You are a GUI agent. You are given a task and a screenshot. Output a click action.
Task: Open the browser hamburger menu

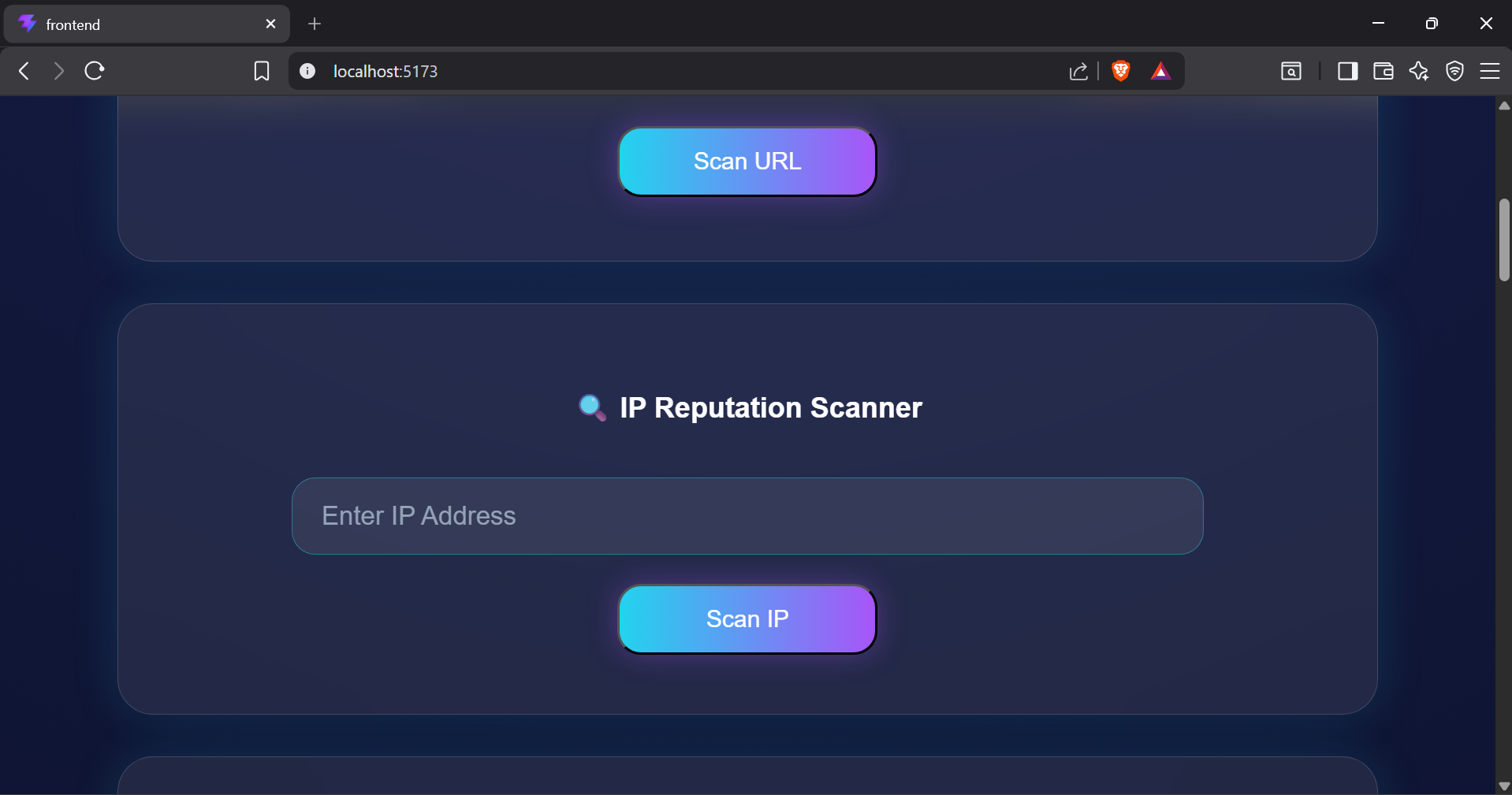[1490, 71]
